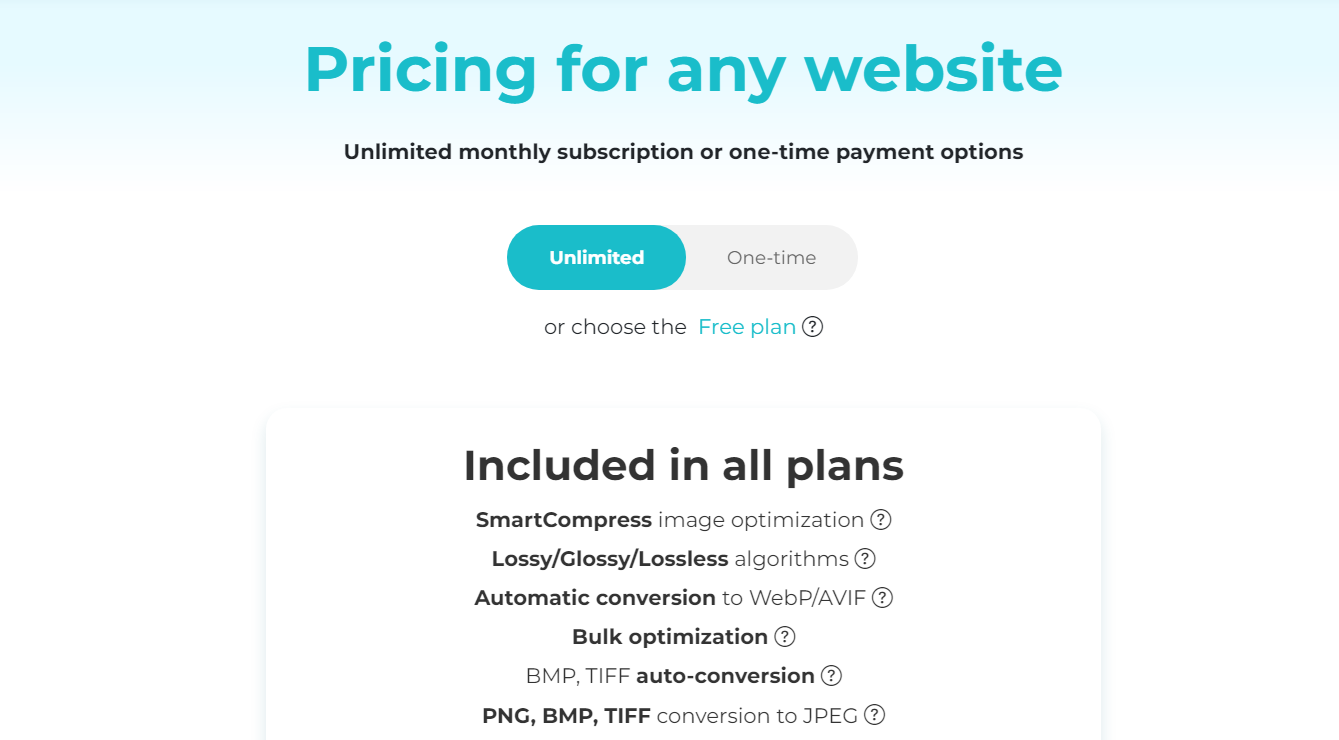This screenshot has width=1339, height=740.
Task: Click the PNG, BMP, TIFF conversion text
Action: (x=669, y=715)
